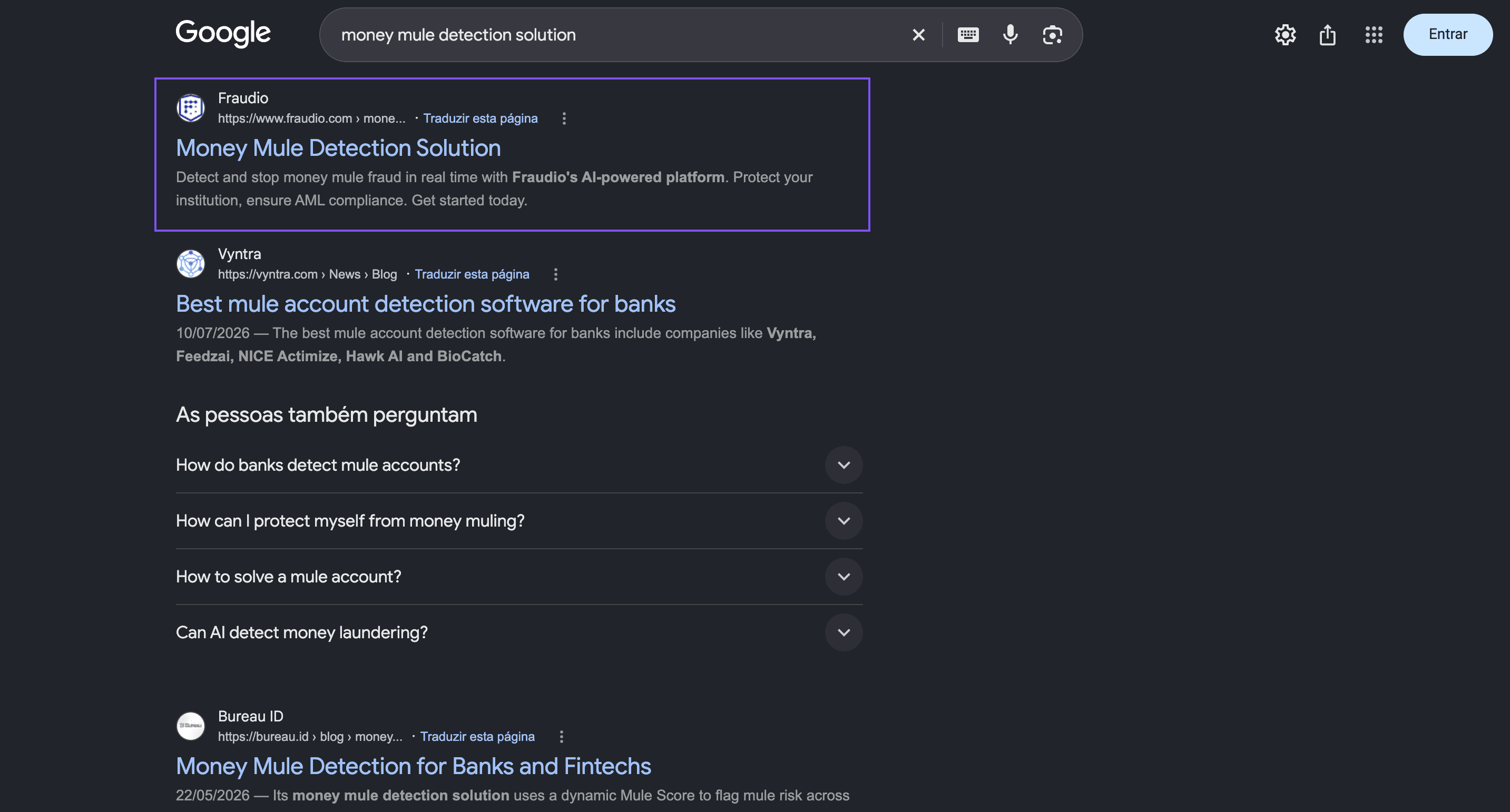Open the three-dot menu for the Bureau ID result
This screenshot has width=1510, height=812.
tap(561, 736)
